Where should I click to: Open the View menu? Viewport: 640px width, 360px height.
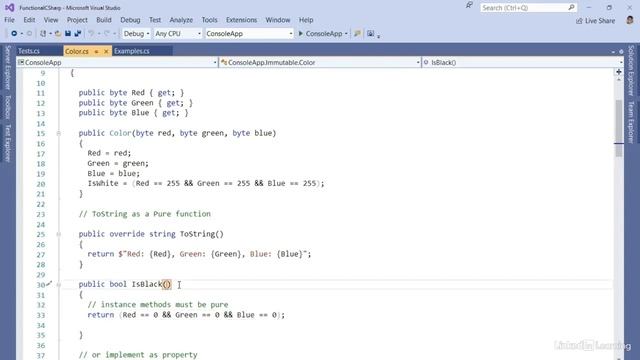pos(51,20)
